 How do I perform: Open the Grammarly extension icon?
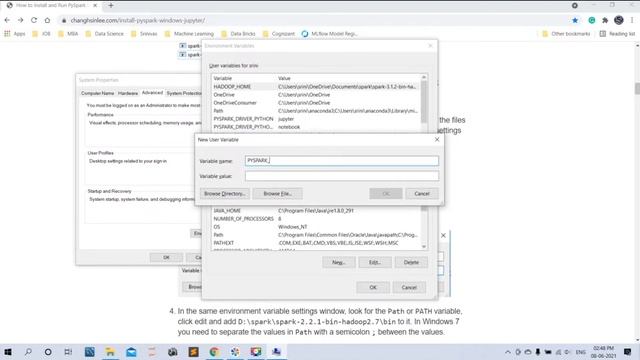(x=591, y=20)
